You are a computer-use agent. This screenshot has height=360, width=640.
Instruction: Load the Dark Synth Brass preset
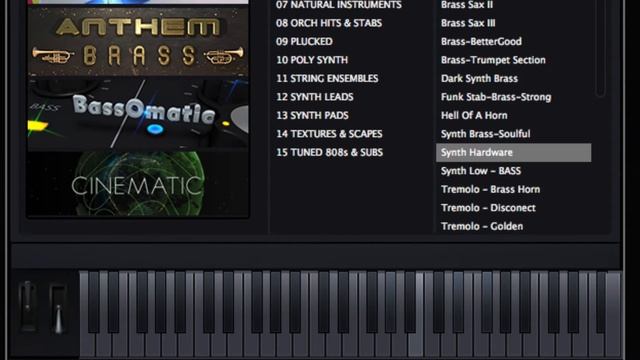(479, 78)
